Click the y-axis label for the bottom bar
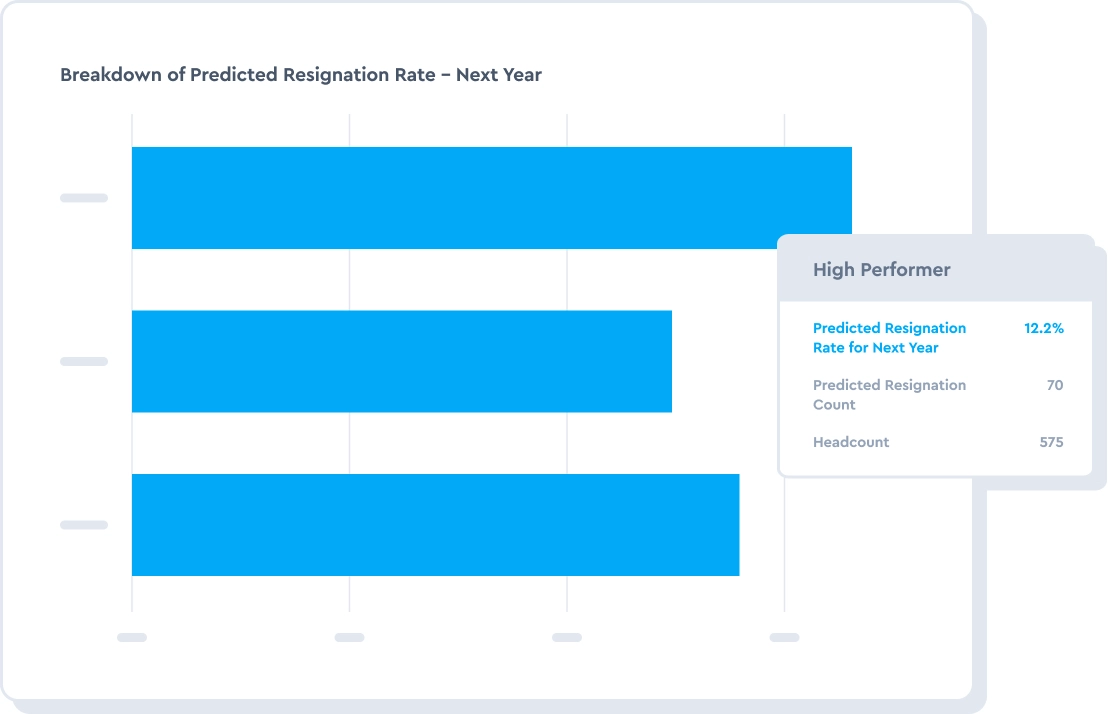Screen dimensions: 1108x714 84,525
